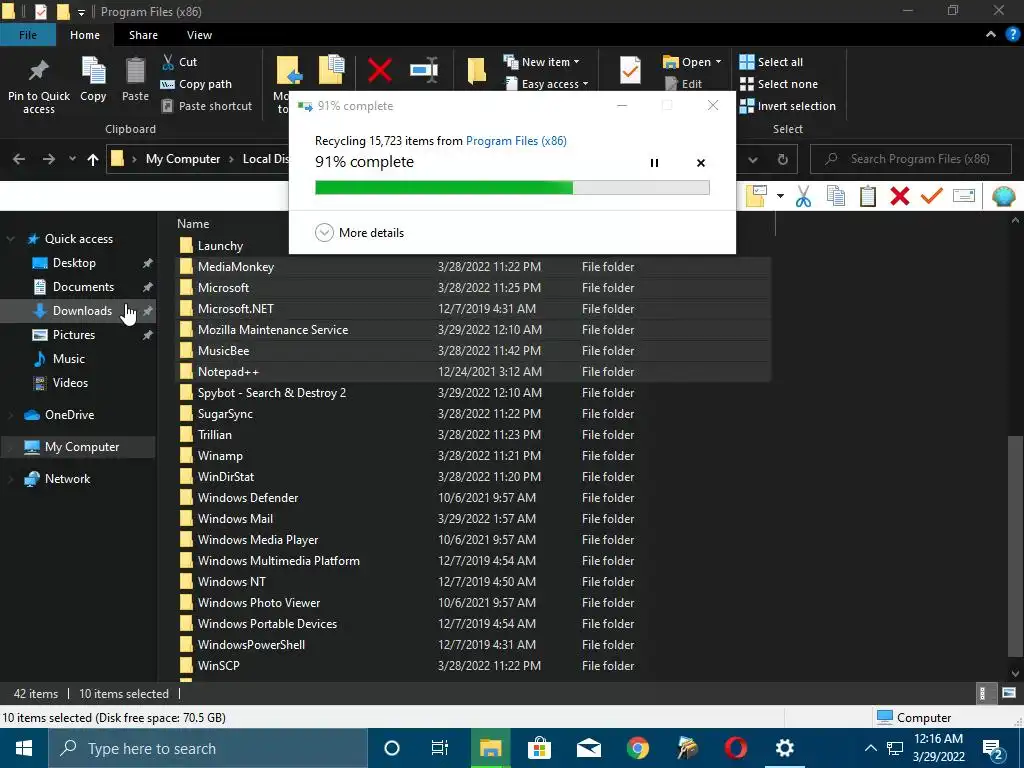Click Select all in the Select group
The height and width of the screenshot is (768, 1024).
click(771, 62)
